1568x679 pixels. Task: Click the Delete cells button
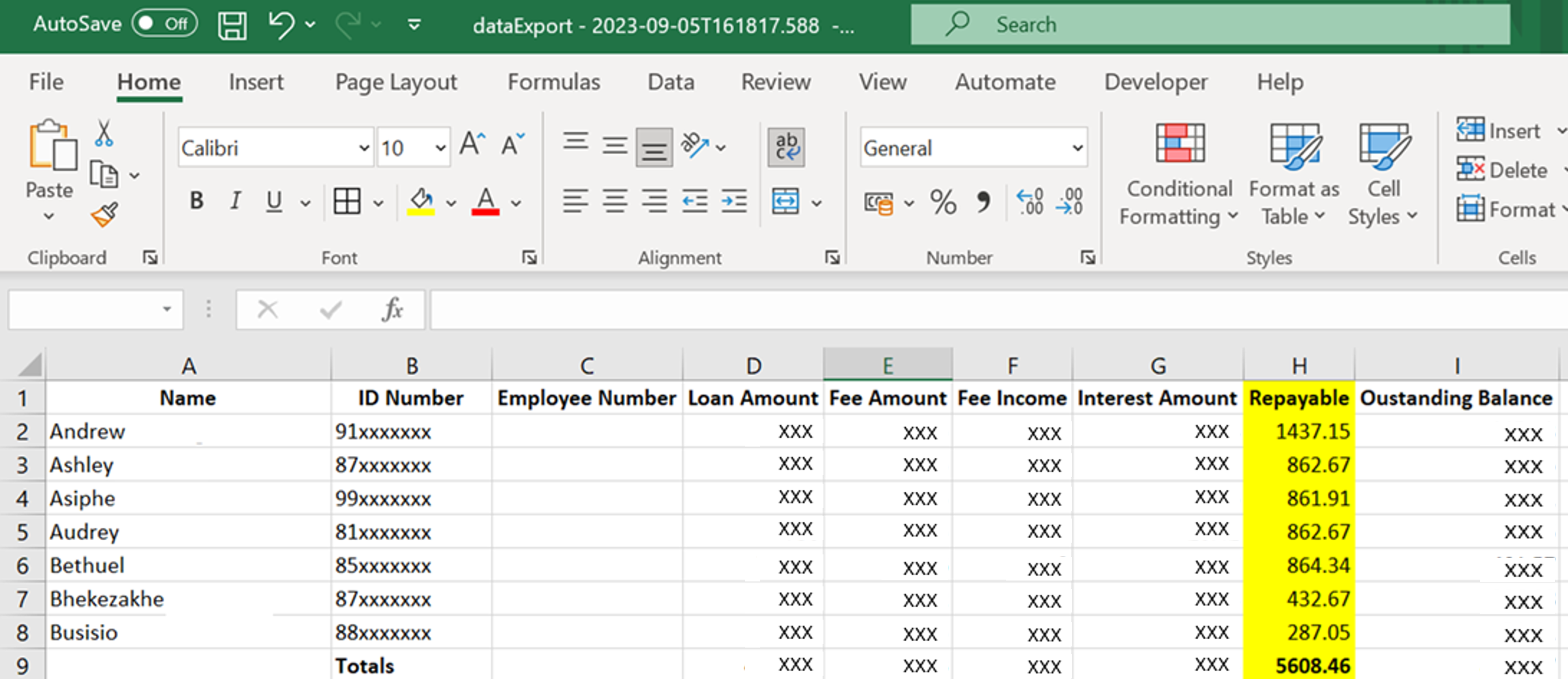pyautogui.click(x=1504, y=170)
